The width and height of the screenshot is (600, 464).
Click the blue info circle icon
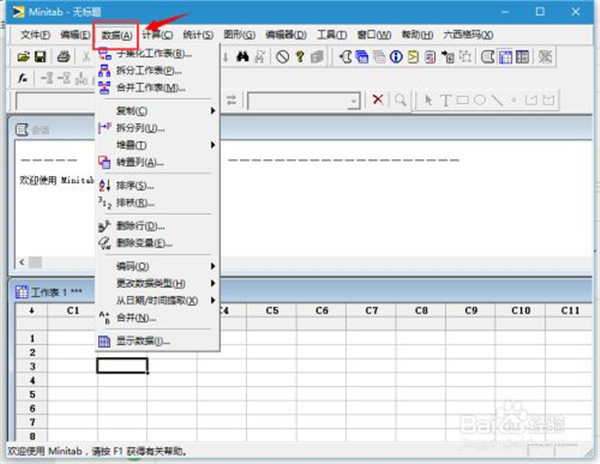click(396, 57)
